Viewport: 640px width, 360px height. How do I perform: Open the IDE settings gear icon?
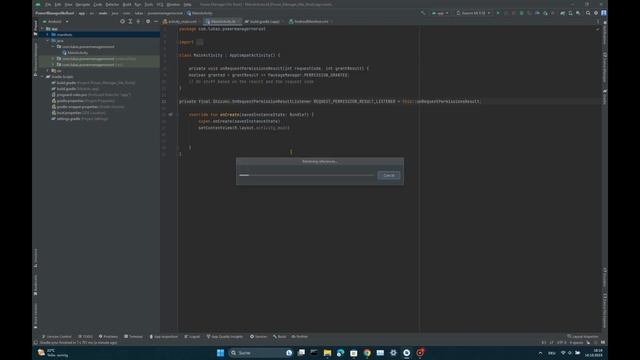(x=596, y=13)
